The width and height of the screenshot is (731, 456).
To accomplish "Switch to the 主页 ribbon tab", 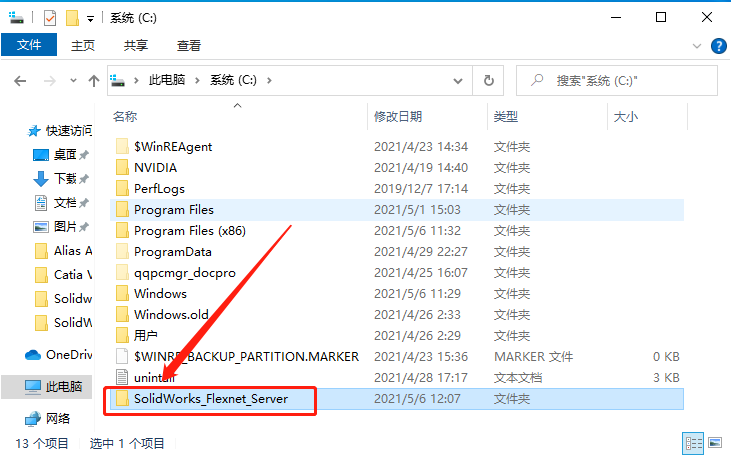I will click(x=83, y=45).
